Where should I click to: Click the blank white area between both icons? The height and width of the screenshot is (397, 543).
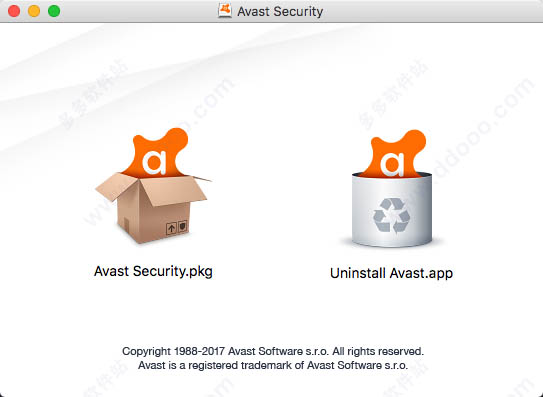pyautogui.click(x=274, y=194)
